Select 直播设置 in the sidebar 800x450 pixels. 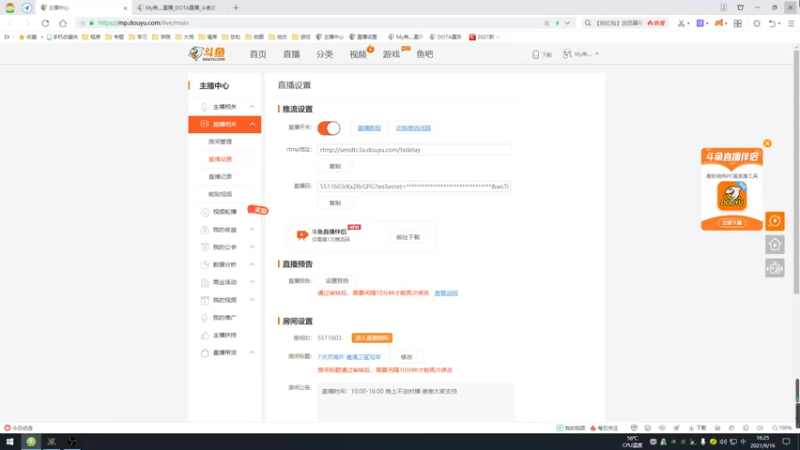point(220,159)
